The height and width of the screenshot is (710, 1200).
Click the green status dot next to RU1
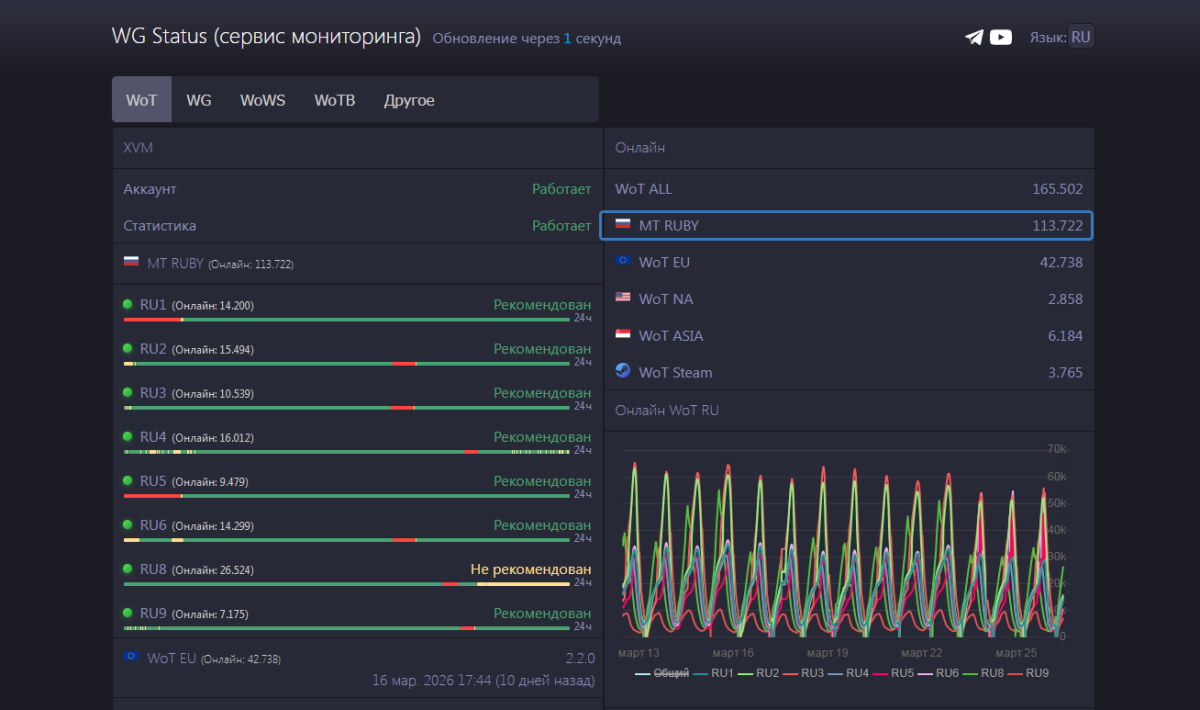(x=128, y=305)
